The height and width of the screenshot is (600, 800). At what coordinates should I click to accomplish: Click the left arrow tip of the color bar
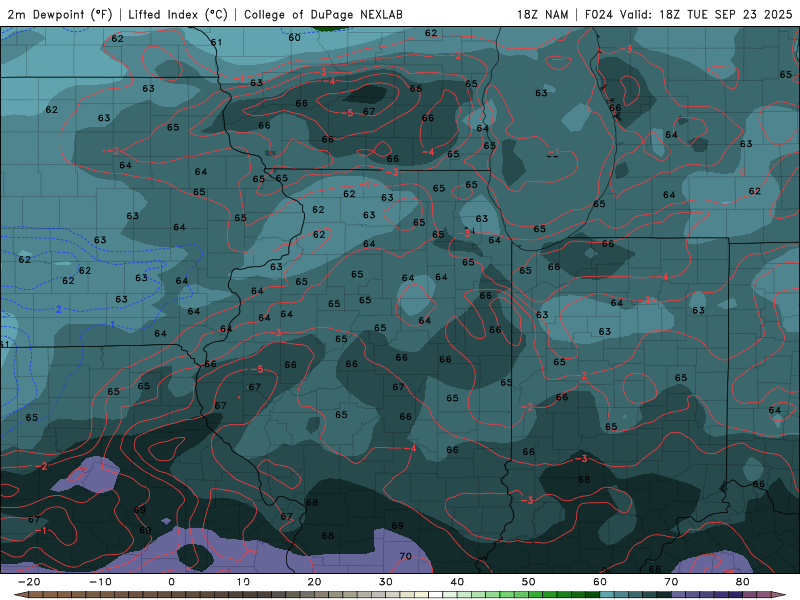click(19, 594)
